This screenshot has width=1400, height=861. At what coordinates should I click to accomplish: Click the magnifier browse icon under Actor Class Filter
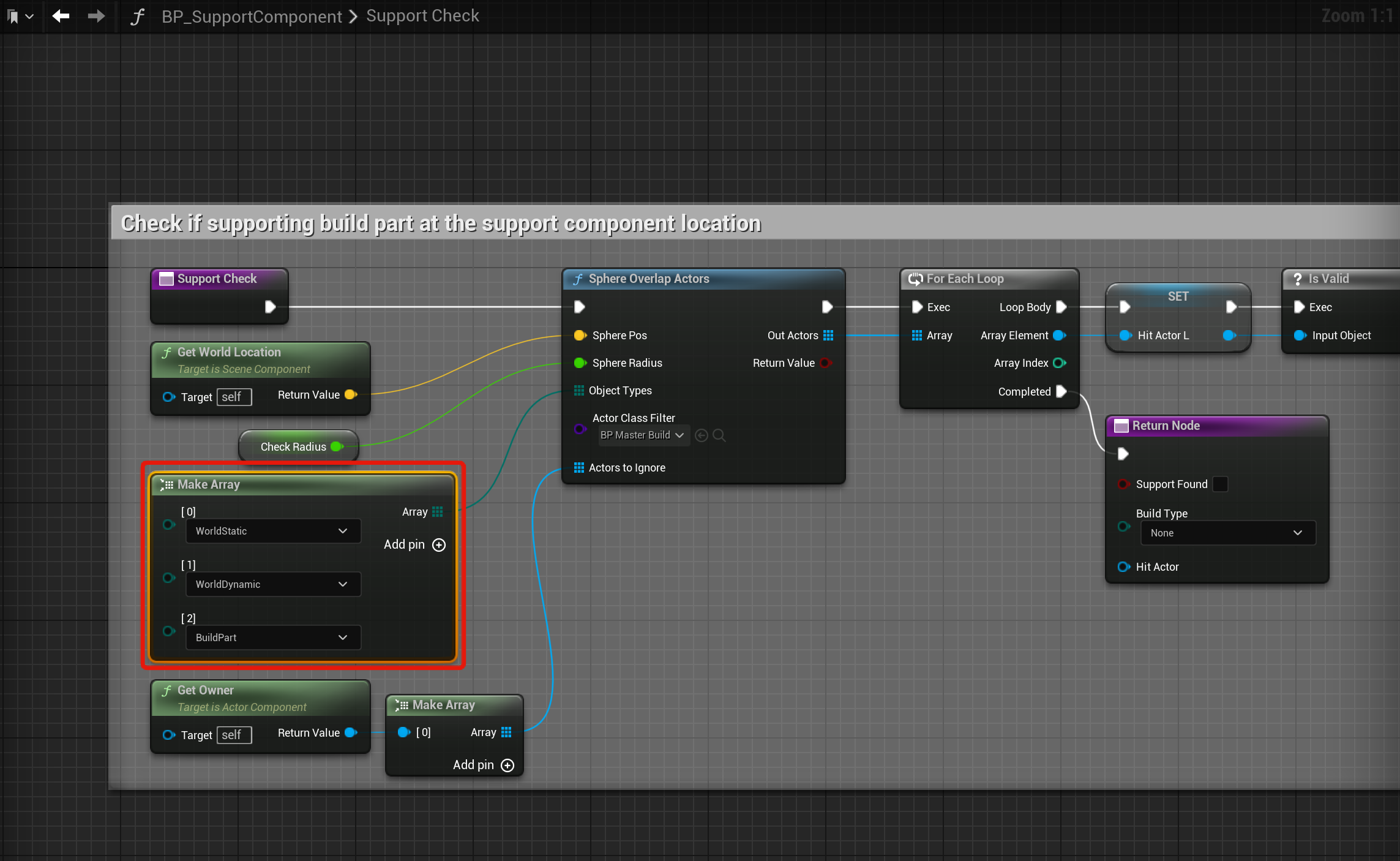click(719, 435)
